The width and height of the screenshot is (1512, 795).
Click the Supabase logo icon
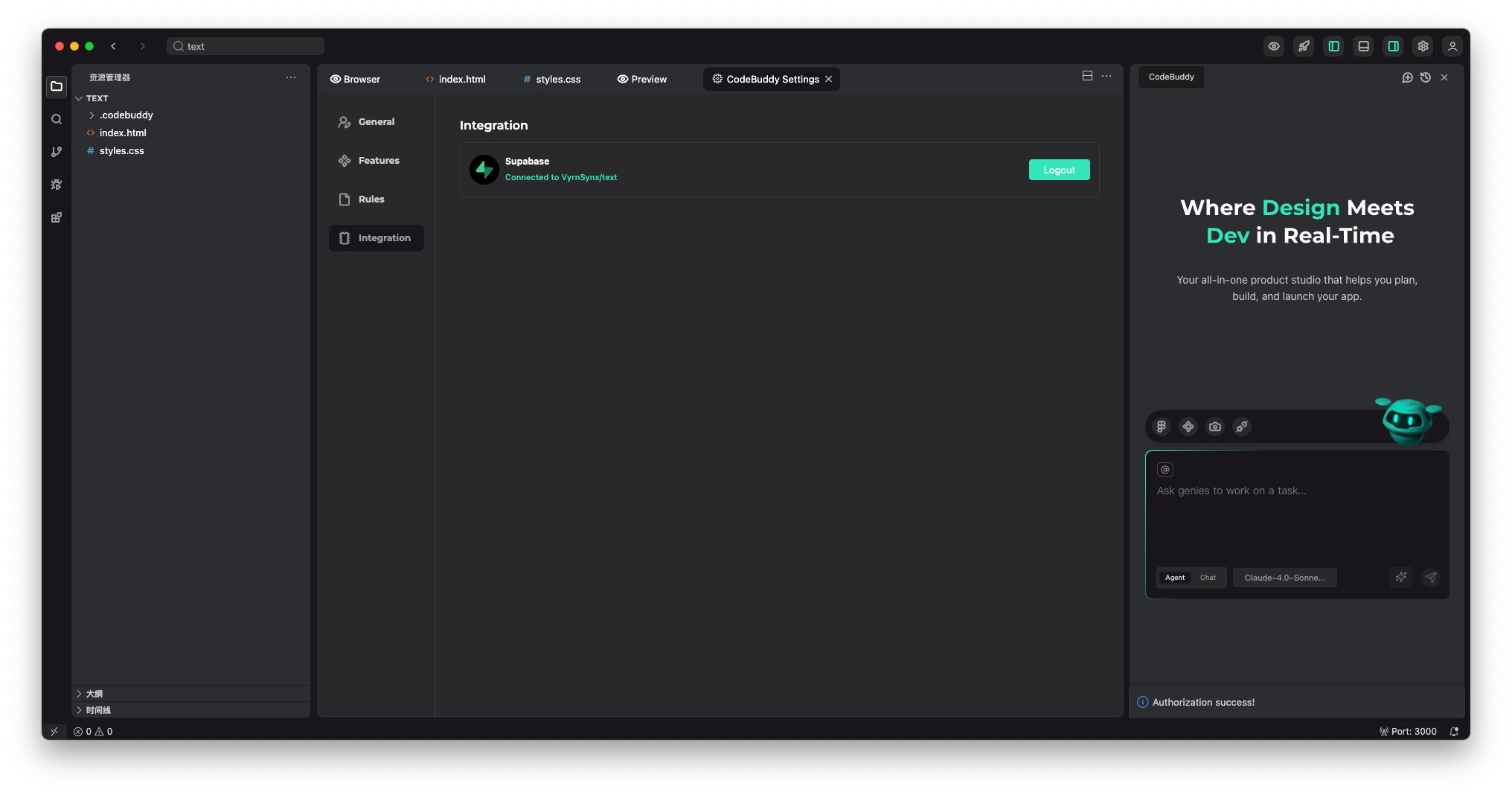coord(484,170)
